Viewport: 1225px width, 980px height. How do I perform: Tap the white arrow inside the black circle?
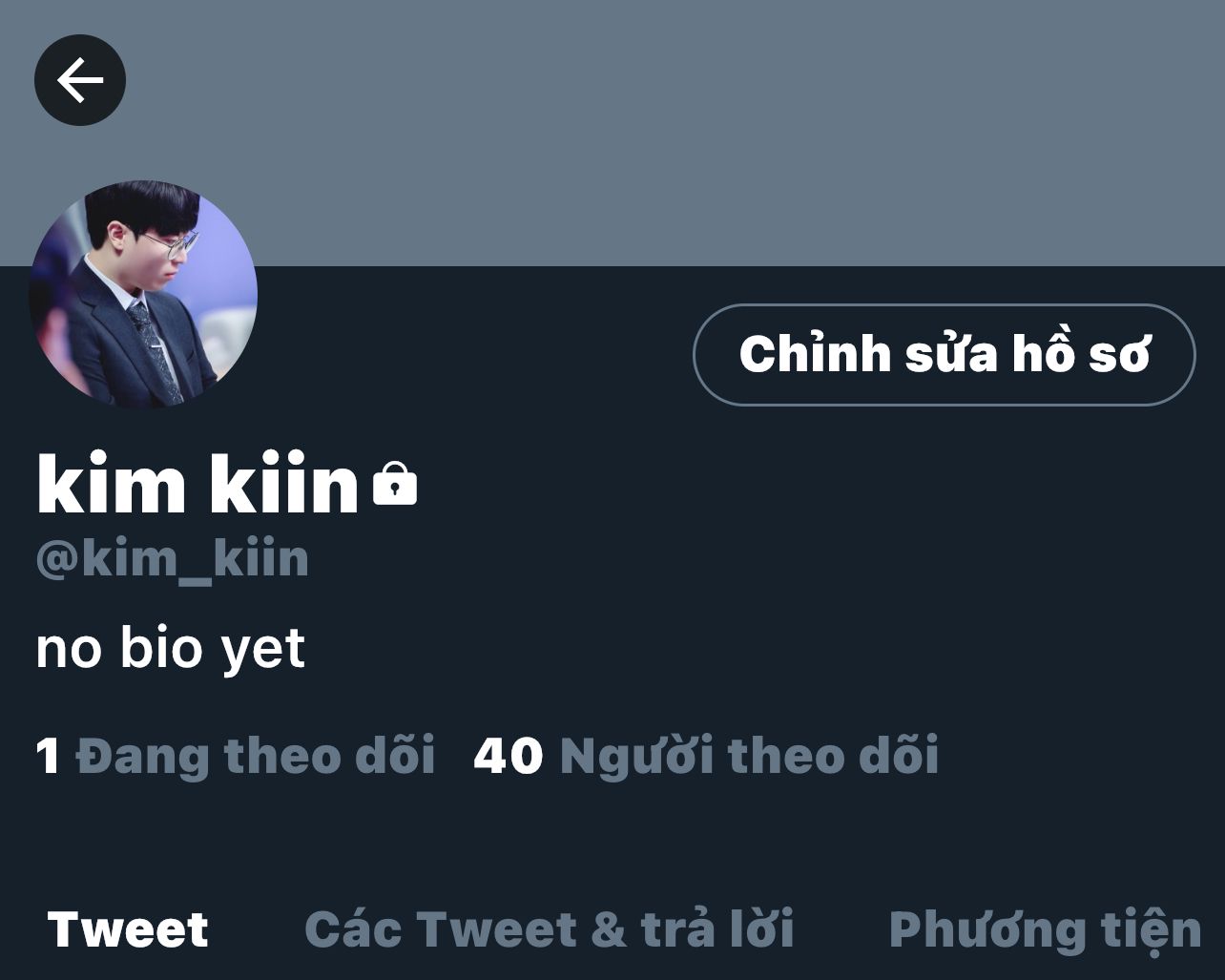tap(80, 80)
